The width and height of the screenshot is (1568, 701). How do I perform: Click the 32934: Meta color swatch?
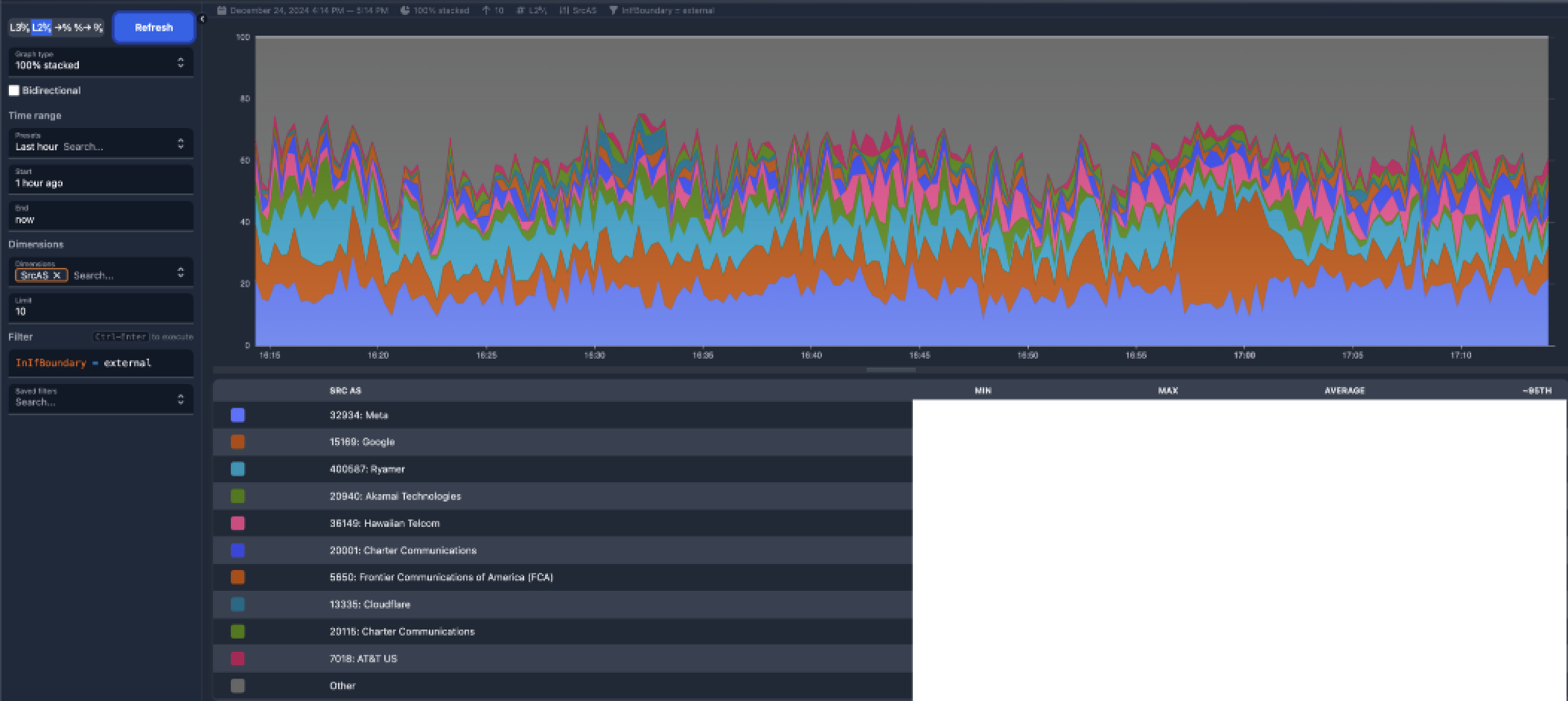pyautogui.click(x=238, y=415)
